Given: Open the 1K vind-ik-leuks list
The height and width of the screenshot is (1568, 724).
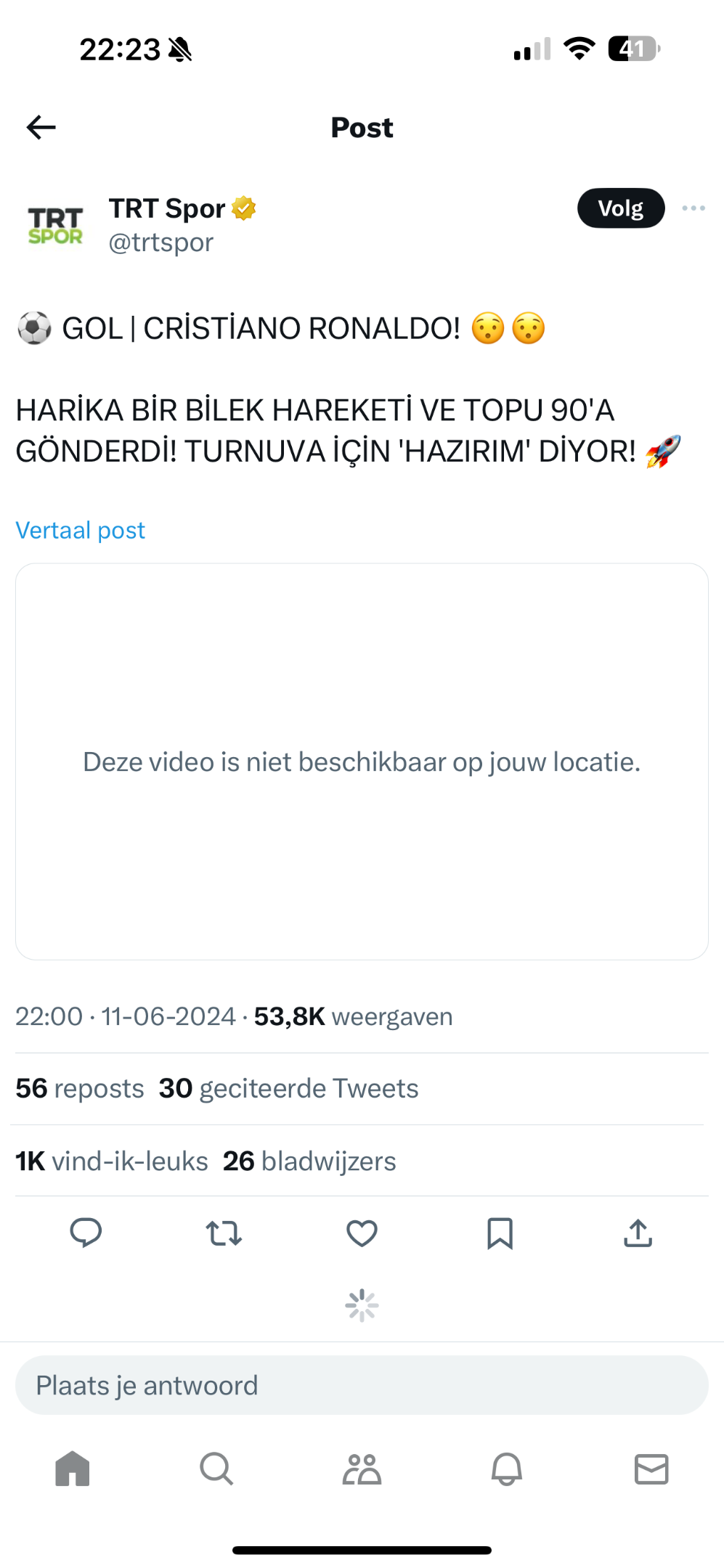Looking at the screenshot, I should click(x=112, y=1161).
